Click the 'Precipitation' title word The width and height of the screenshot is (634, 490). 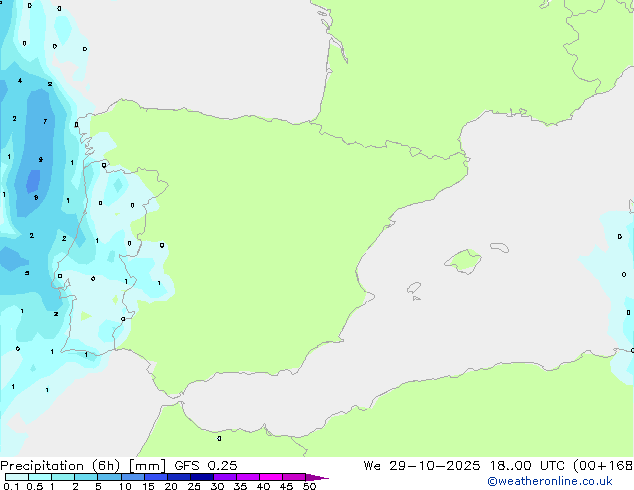[x=42, y=466]
